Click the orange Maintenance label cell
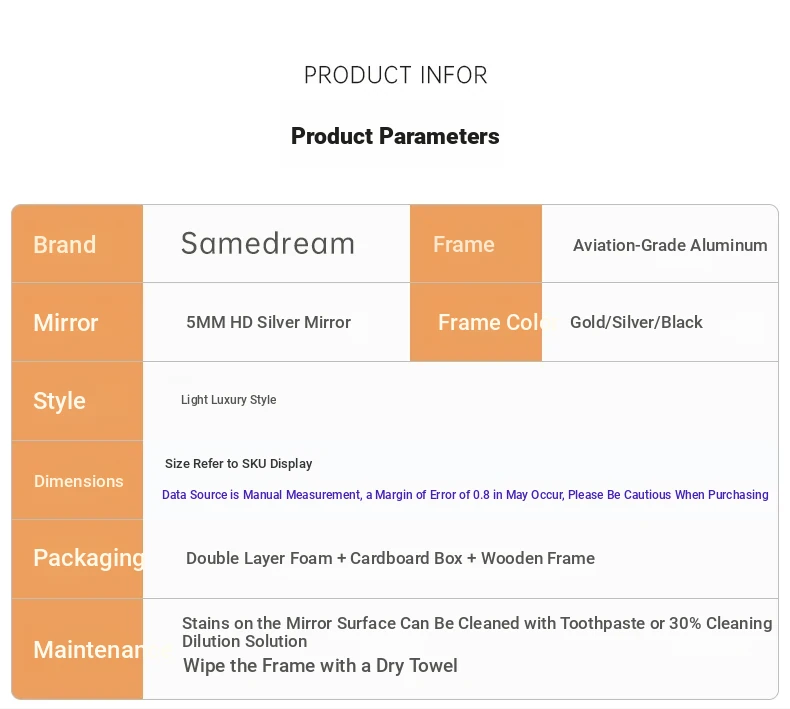The width and height of the screenshot is (790, 709). click(77, 649)
